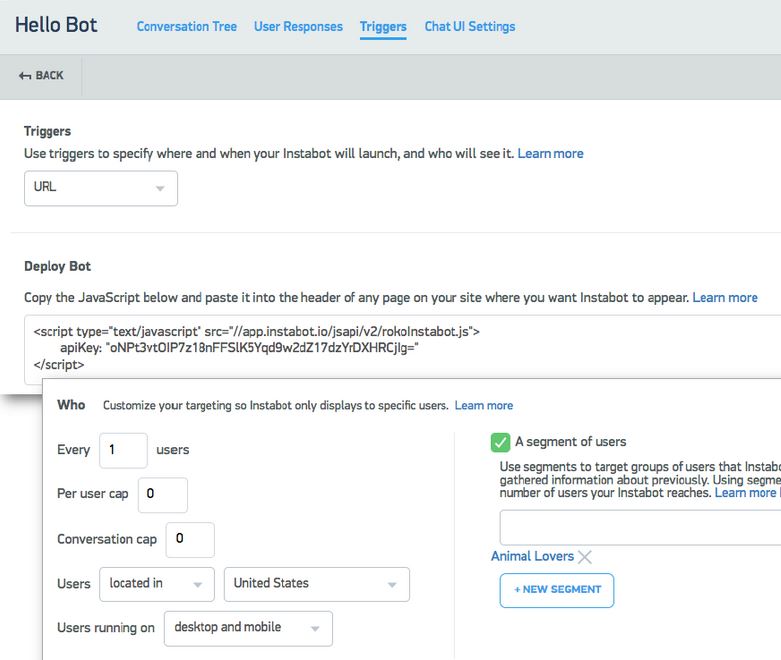Click the + NEW SEGMENT button

click(x=557, y=590)
